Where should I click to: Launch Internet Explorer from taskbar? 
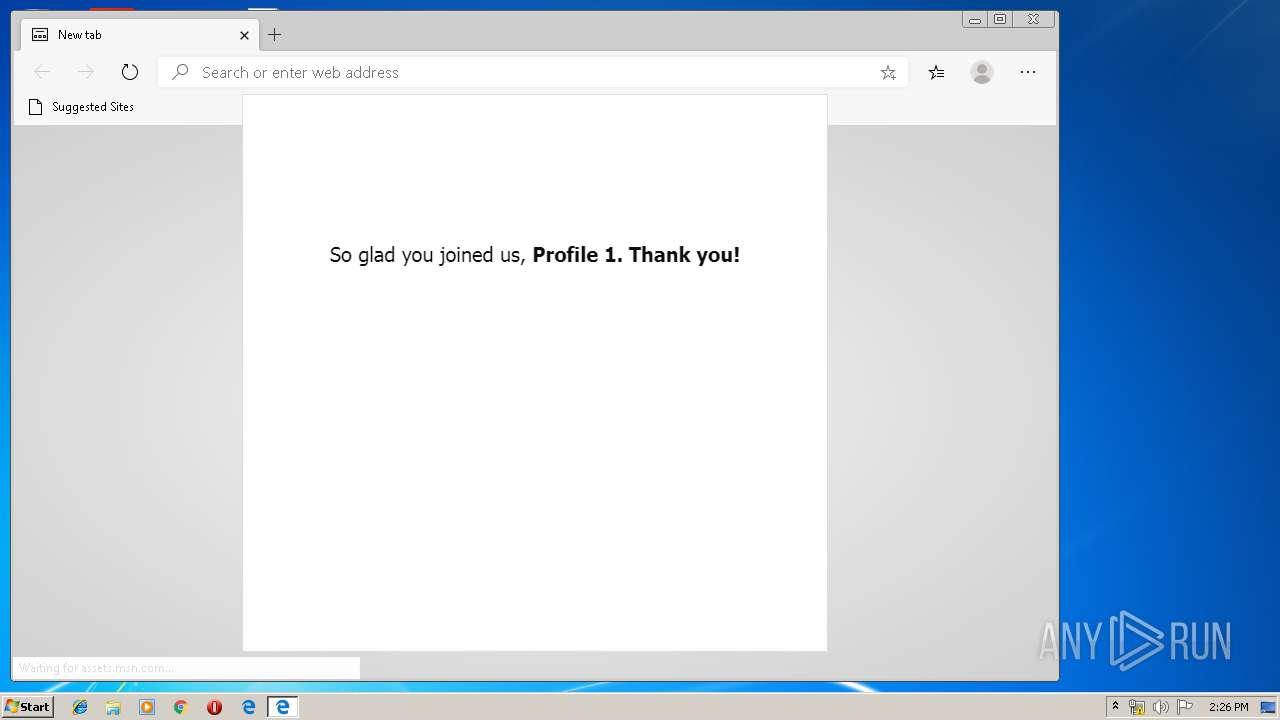point(80,707)
